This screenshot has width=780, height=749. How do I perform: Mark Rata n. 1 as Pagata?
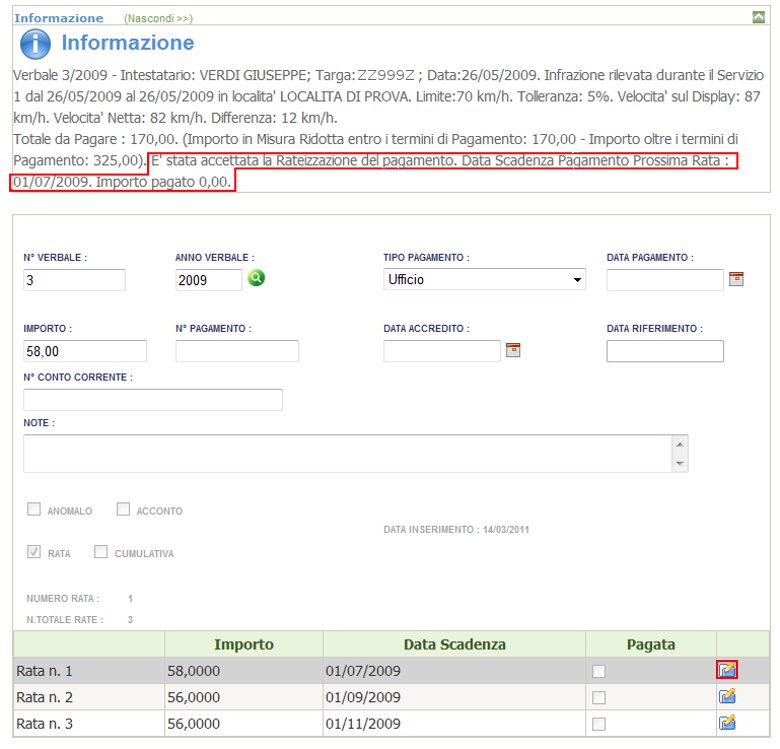coord(599,671)
